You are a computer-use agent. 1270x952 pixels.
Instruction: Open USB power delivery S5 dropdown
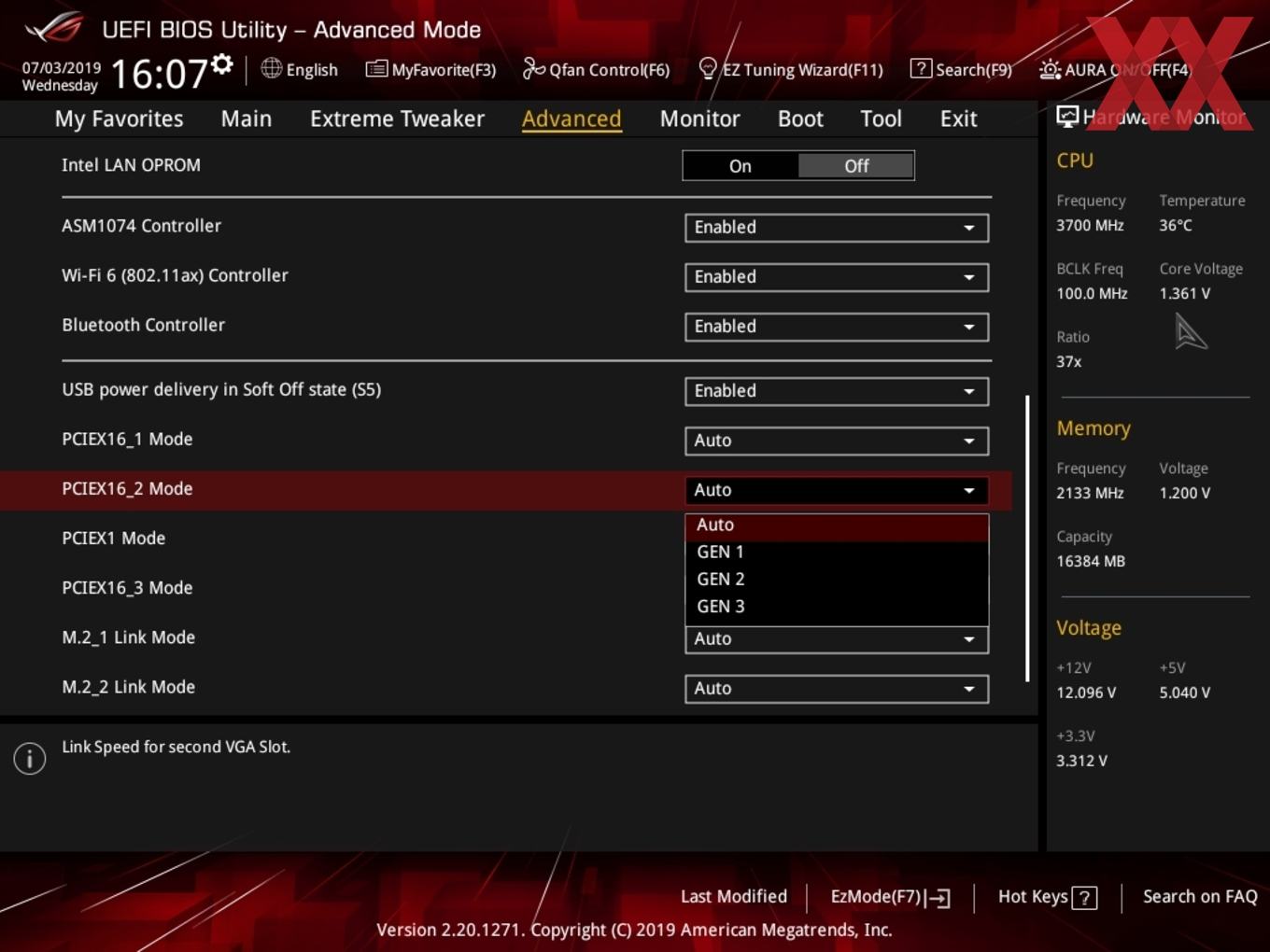[837, 390]
